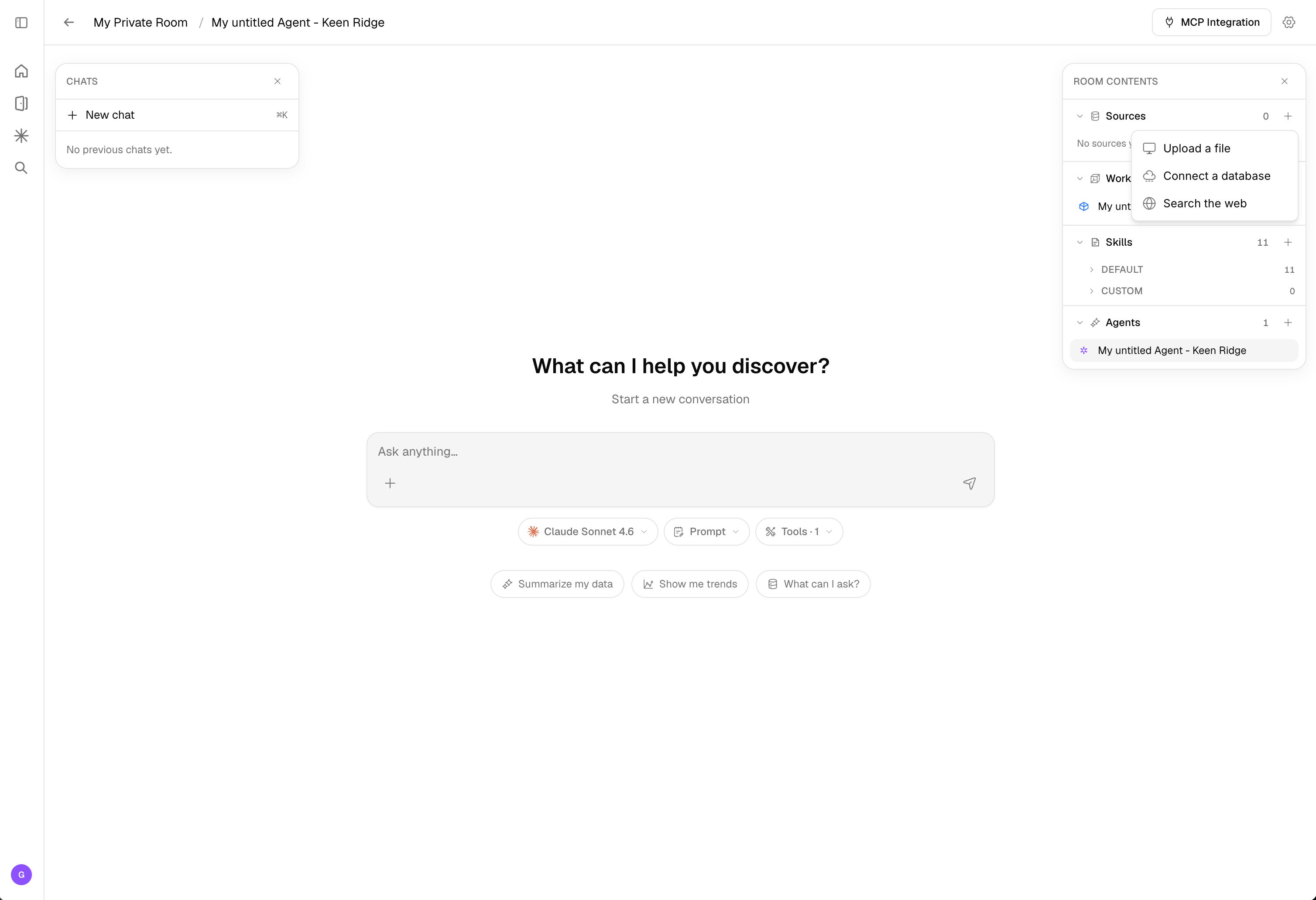Click Summarize my data suggestion
The height and width of the screenshot is (900, 1316).
(x=557, y=584)
